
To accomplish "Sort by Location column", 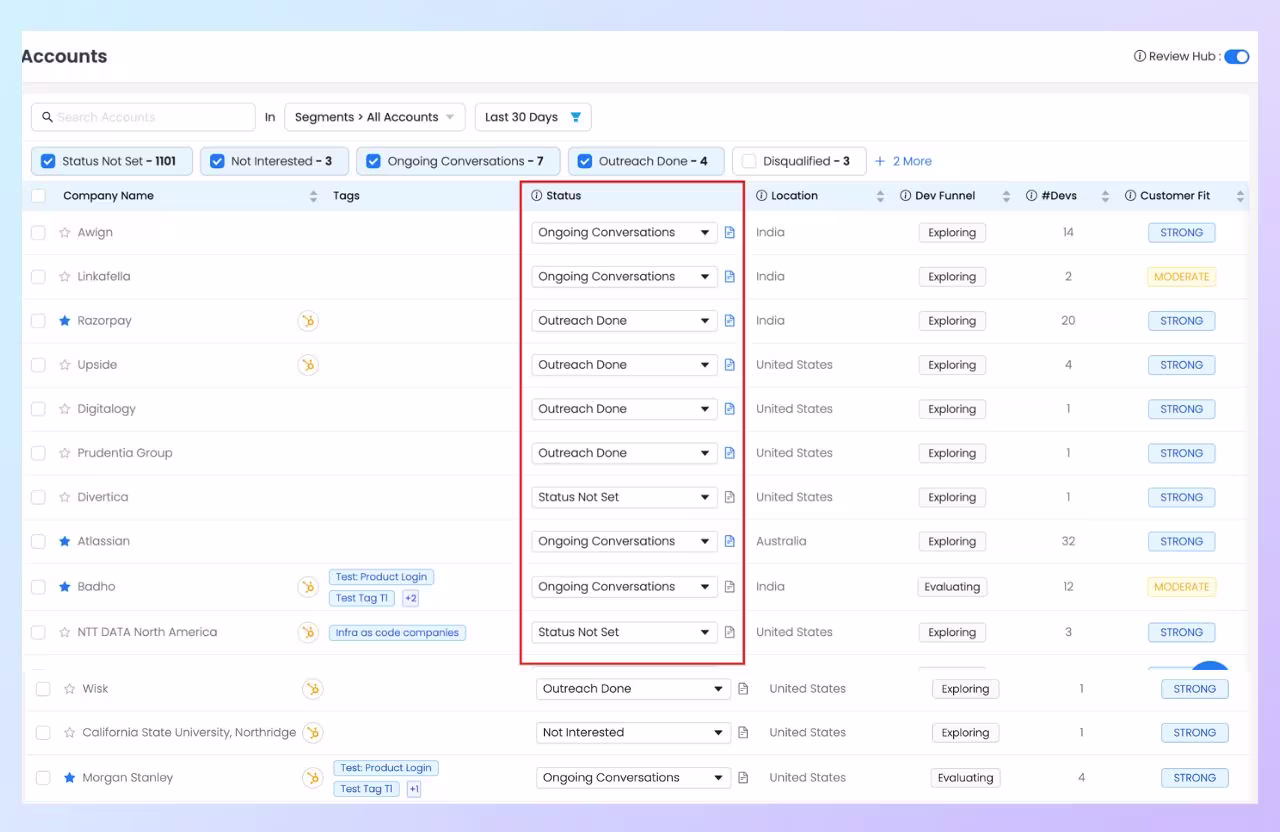I will (x=880, y=197).
